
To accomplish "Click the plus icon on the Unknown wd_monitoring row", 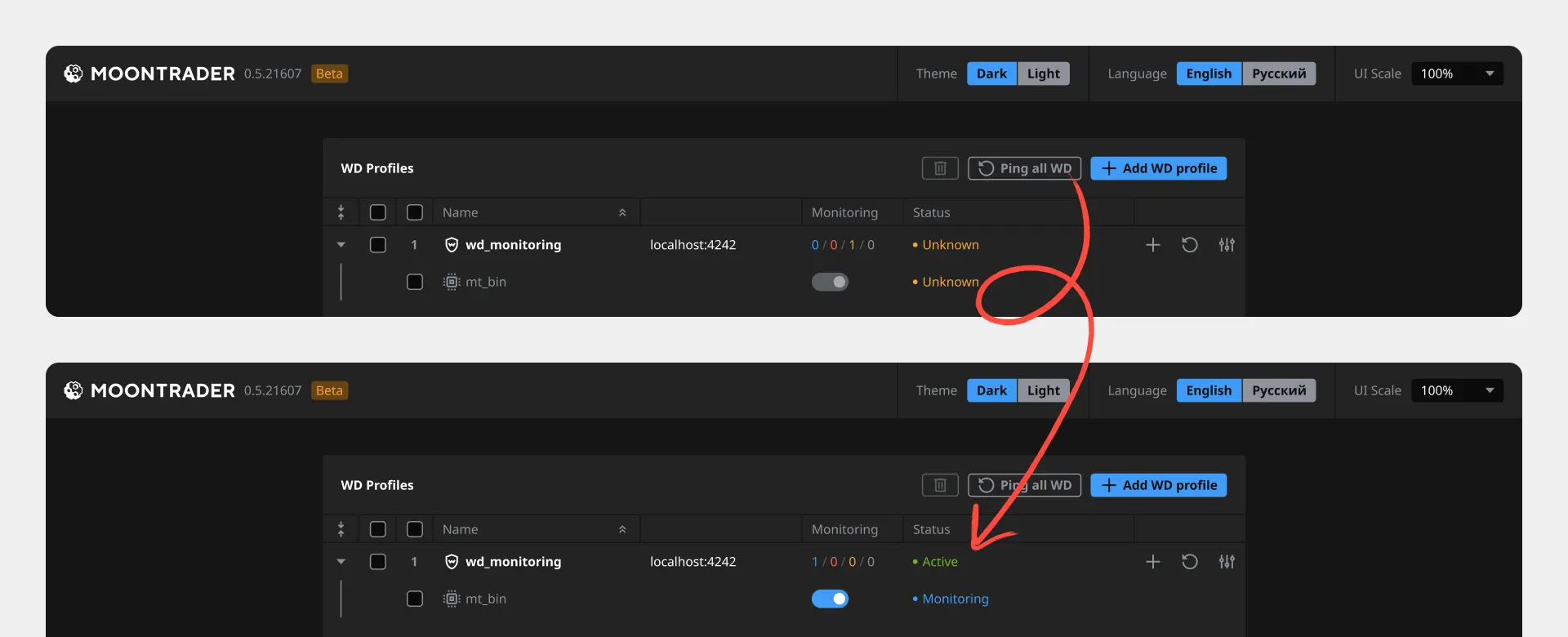I will pos(1152,245).
